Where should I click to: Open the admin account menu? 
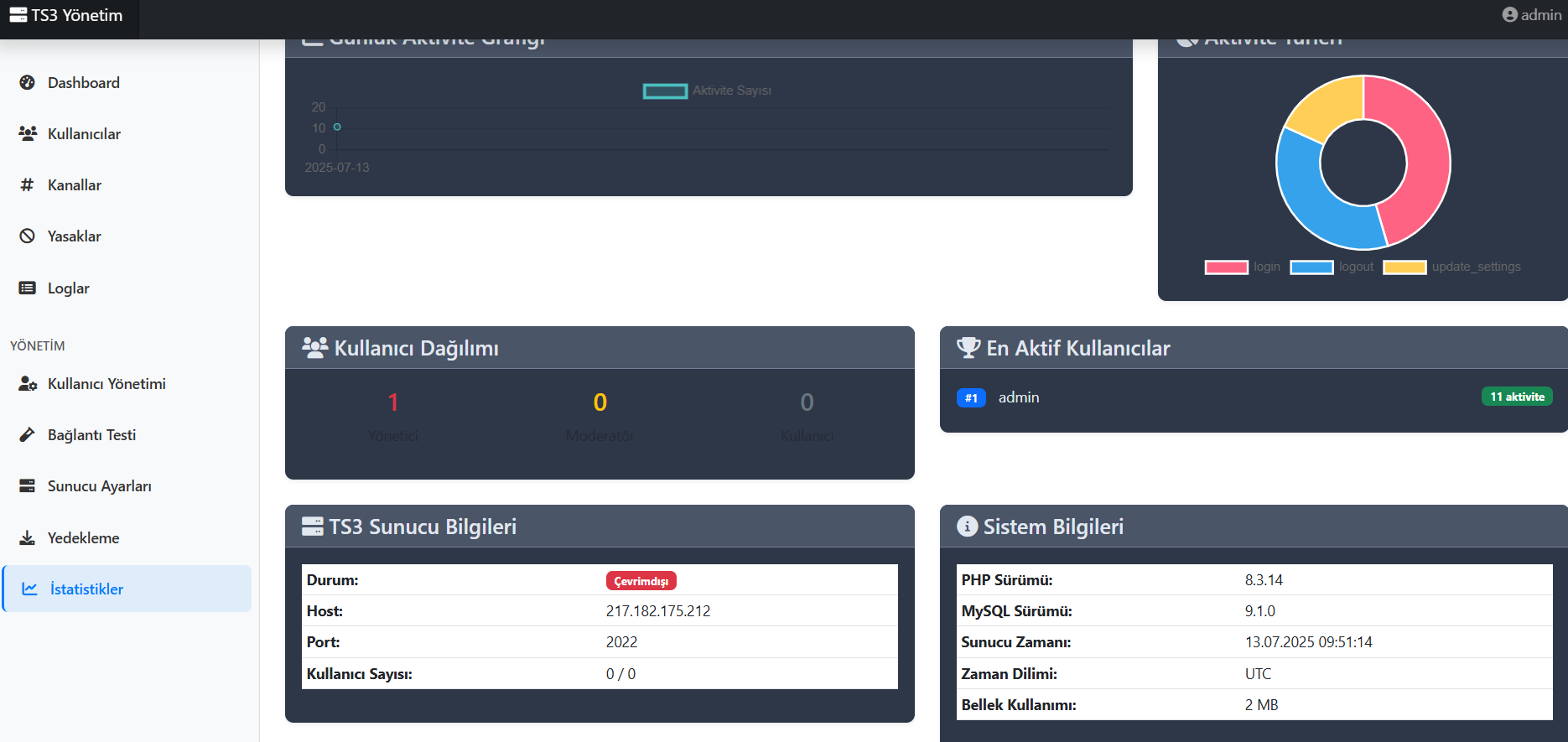(x=1531, y=14)
